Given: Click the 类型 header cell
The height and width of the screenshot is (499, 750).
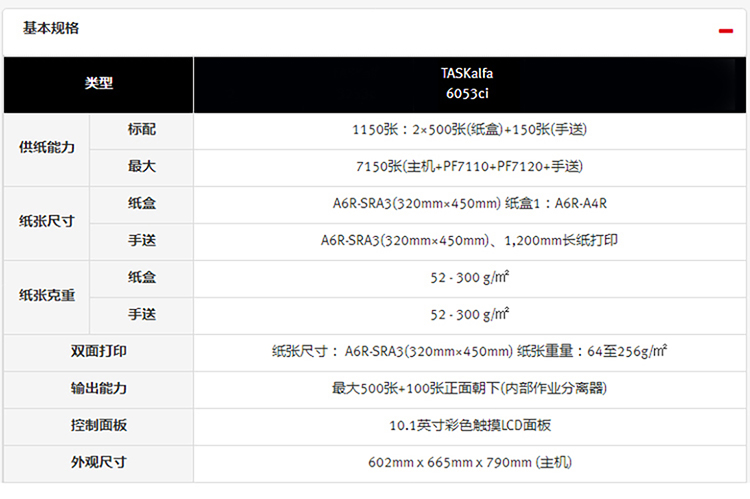Looking at the screenshot, I should click(x=98, y=84).
